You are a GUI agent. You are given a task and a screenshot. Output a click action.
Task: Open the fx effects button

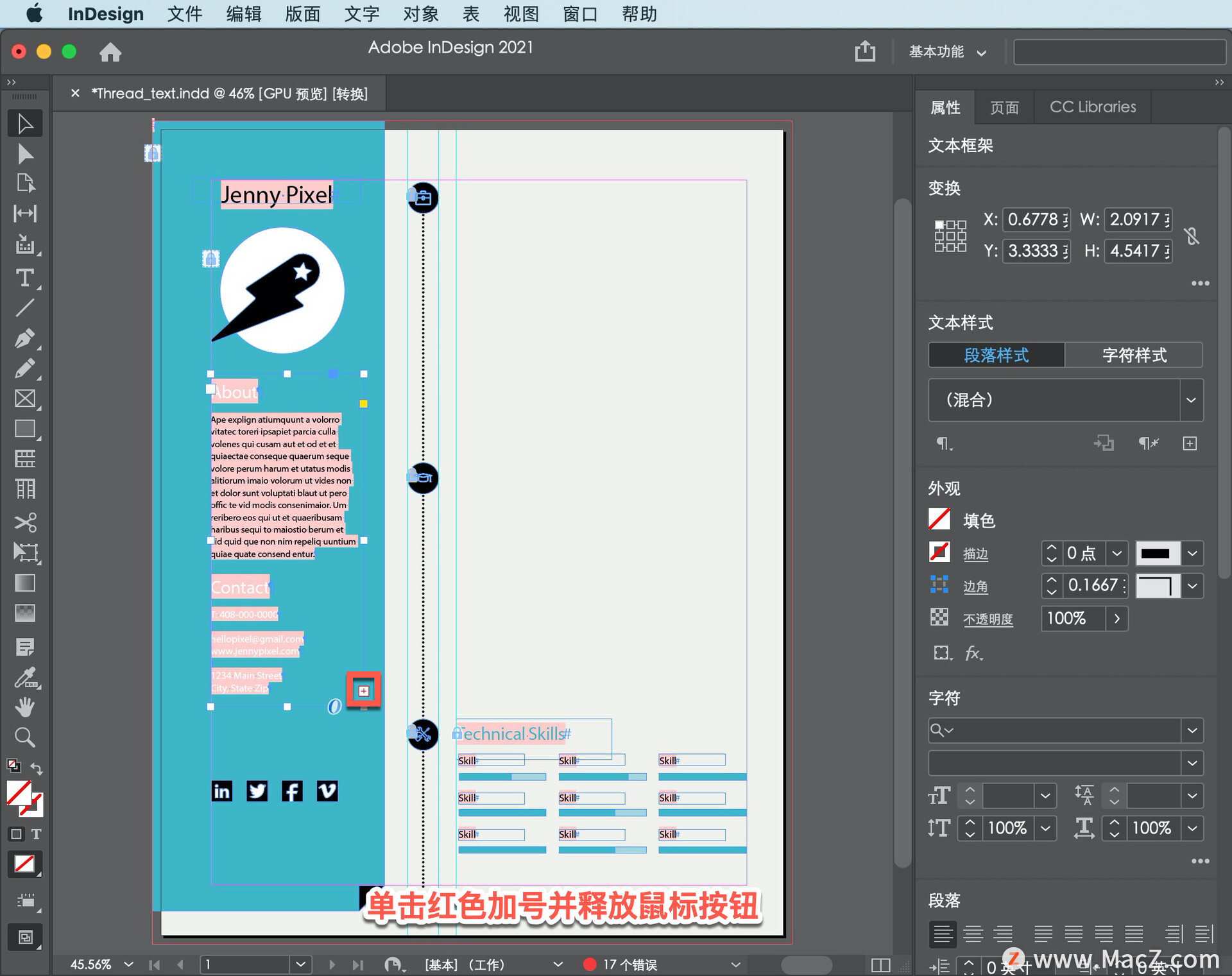973,653
